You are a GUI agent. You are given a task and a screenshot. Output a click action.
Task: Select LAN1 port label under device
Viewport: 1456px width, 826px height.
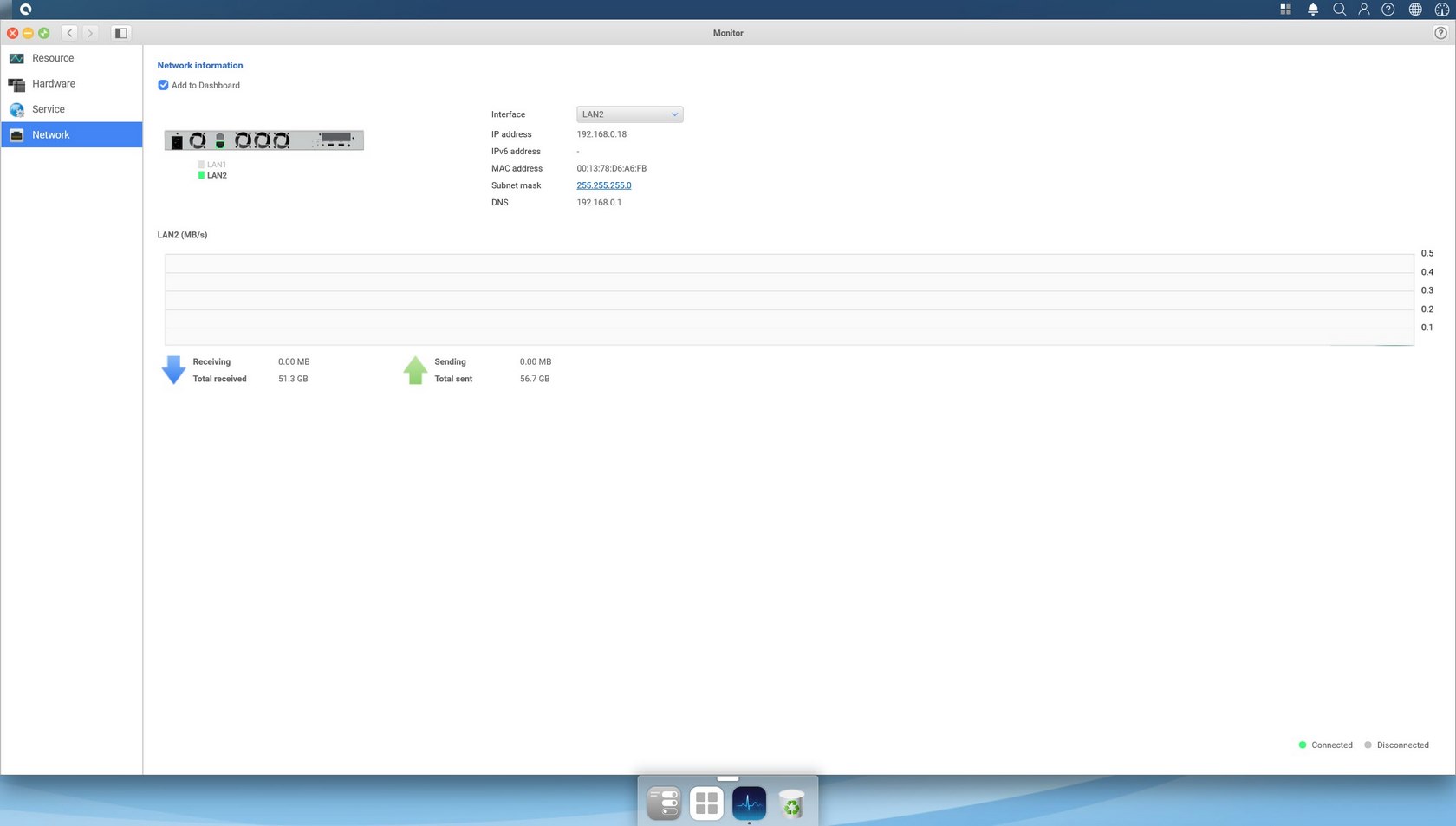tap(217, 165)
